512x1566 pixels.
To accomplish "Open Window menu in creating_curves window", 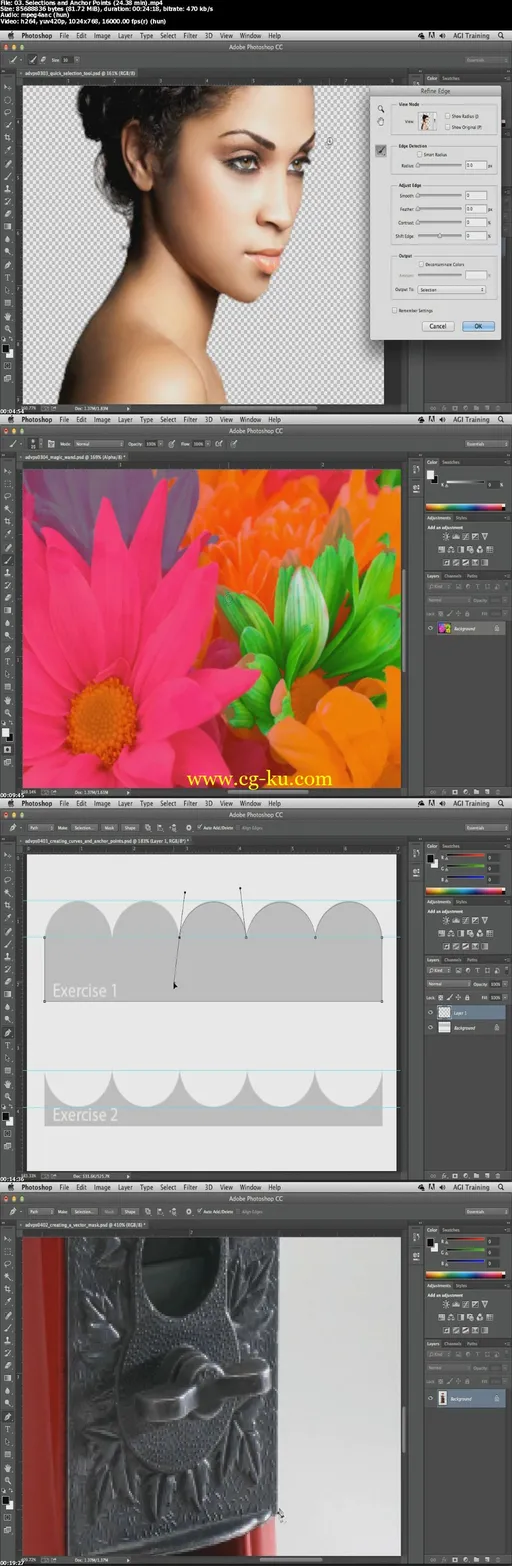I will 250,803.
